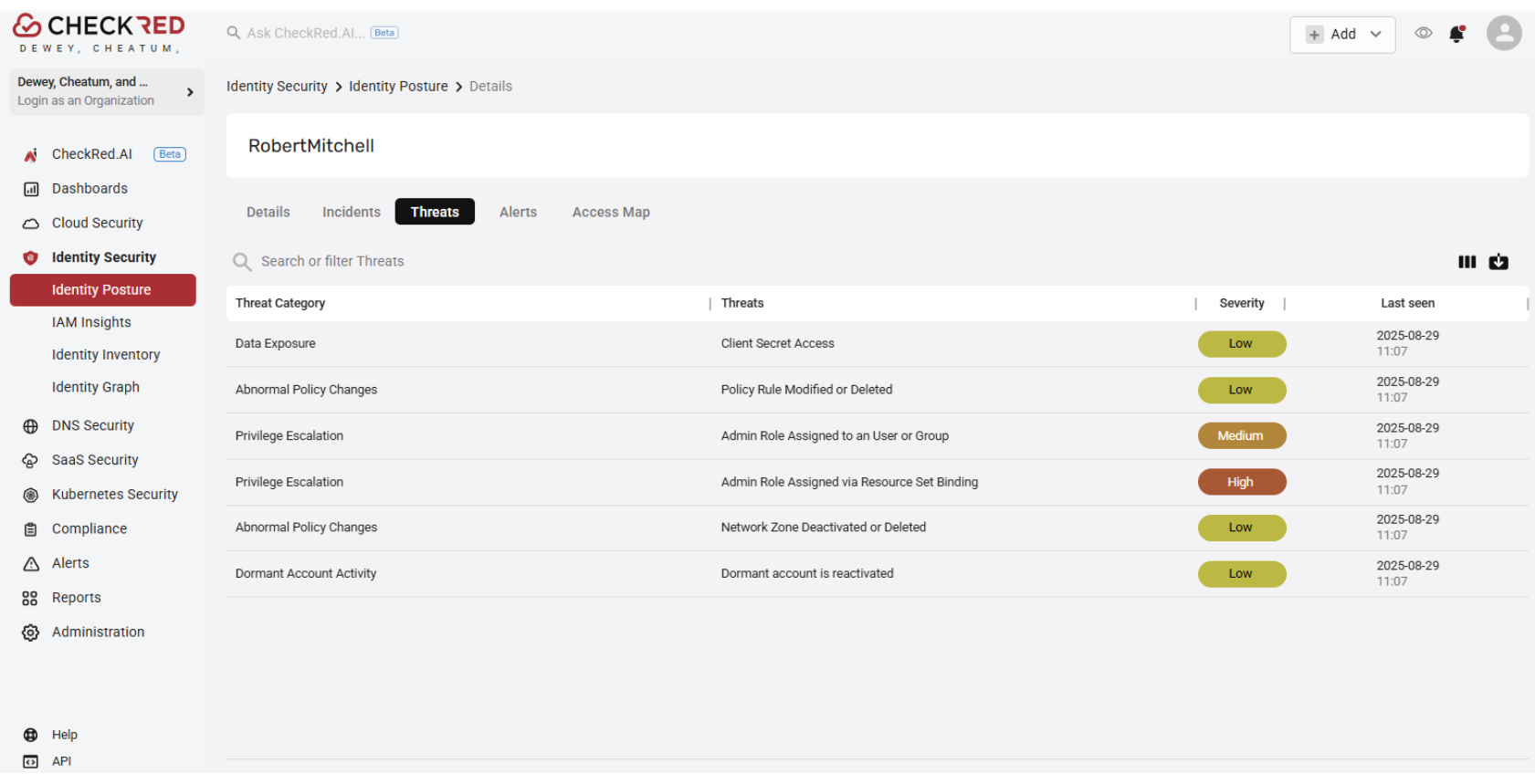Toggle the eye visibility icon in header

1423,34
